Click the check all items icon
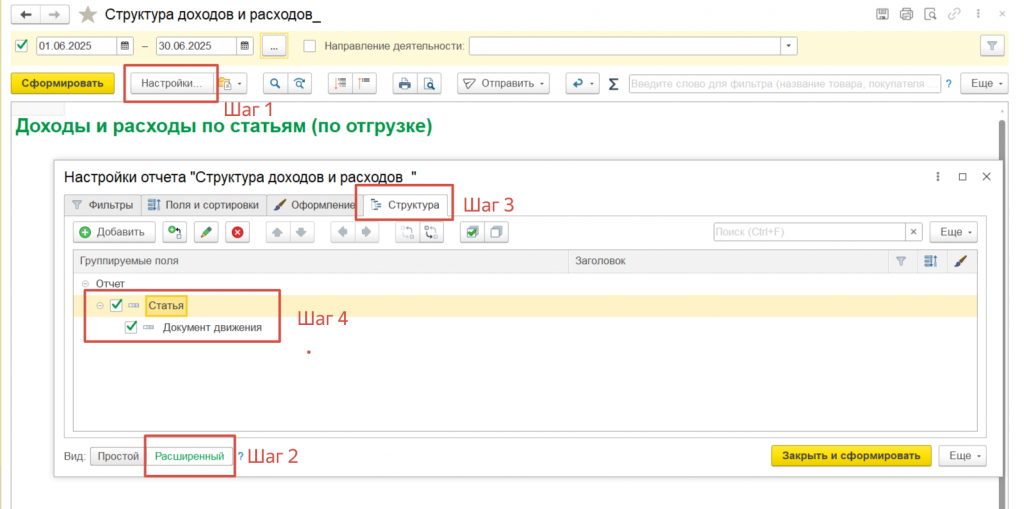The height and width of the screenshot is (509, 1024). tap(471, 232)
